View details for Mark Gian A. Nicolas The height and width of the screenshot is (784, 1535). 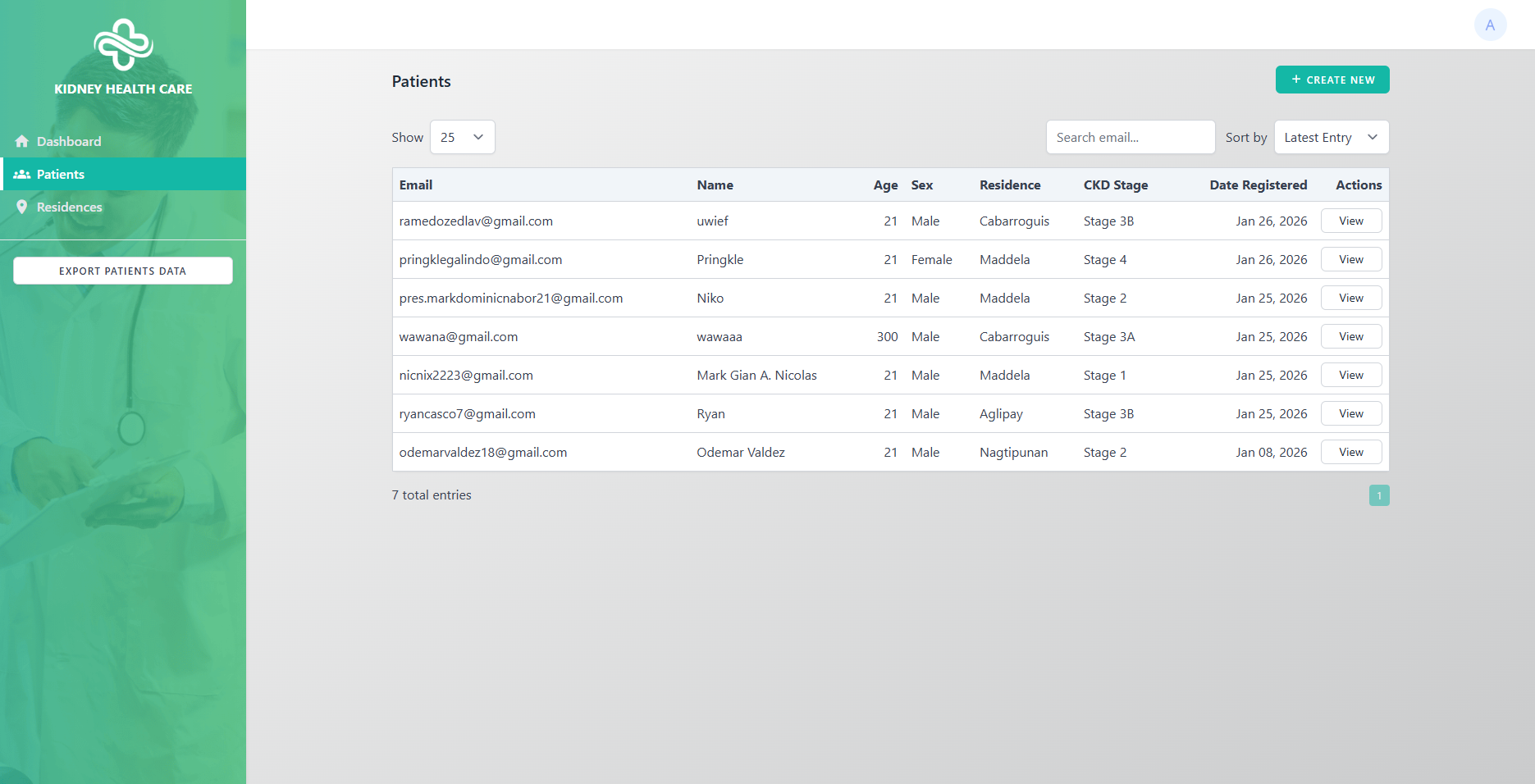(x=1350, y=375)
